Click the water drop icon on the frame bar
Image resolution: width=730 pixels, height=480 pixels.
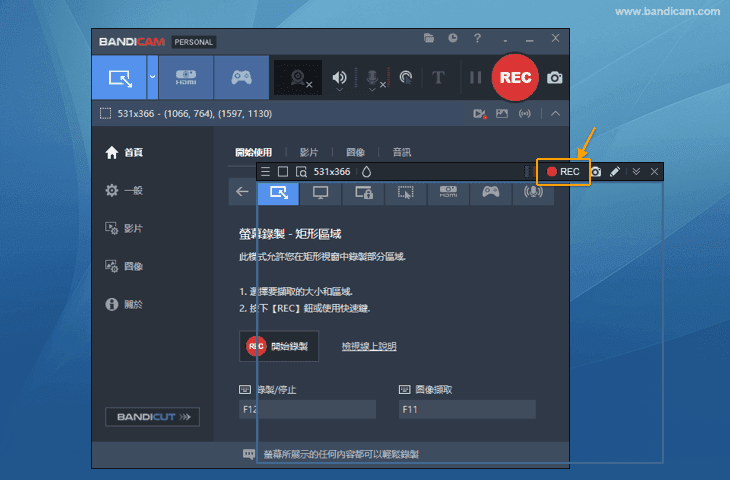point(366,172)
